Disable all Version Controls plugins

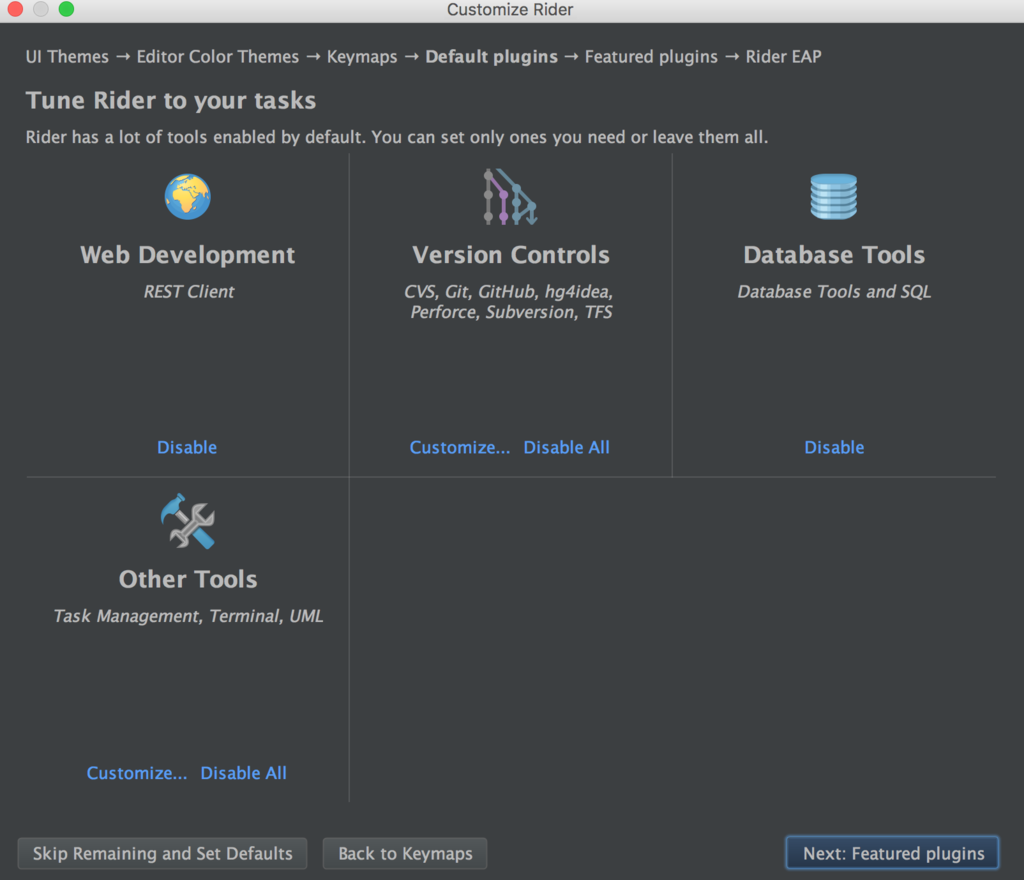click(566, 447)
